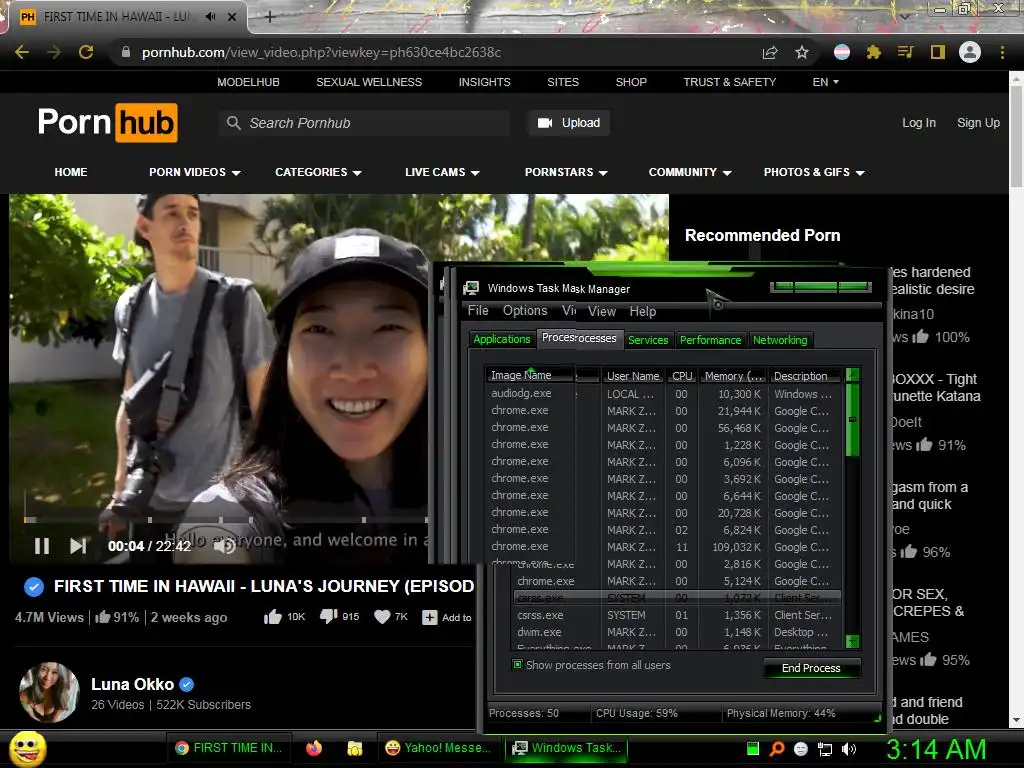Bookmark this page with the star icon
Screen dimensions: 1024x768
pos(802,52)
